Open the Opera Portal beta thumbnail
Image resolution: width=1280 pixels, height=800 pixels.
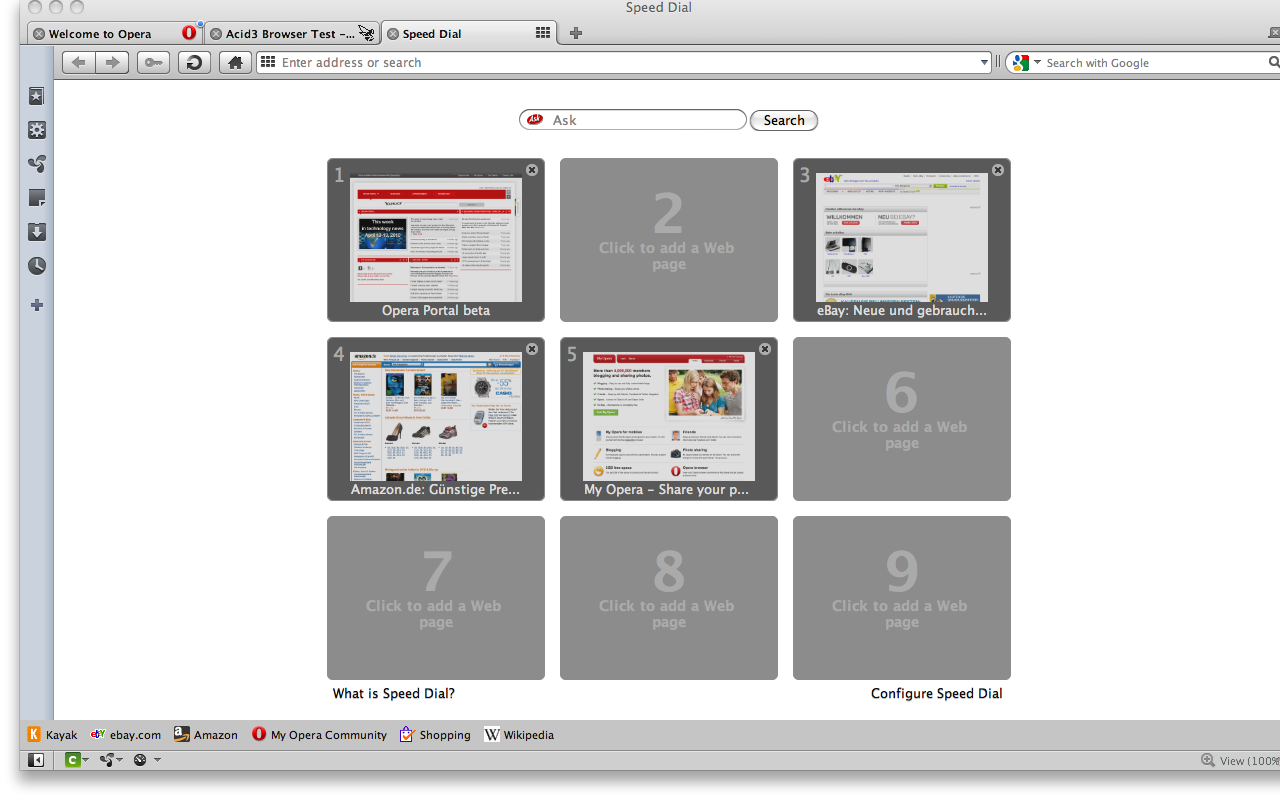coord(436,240)
